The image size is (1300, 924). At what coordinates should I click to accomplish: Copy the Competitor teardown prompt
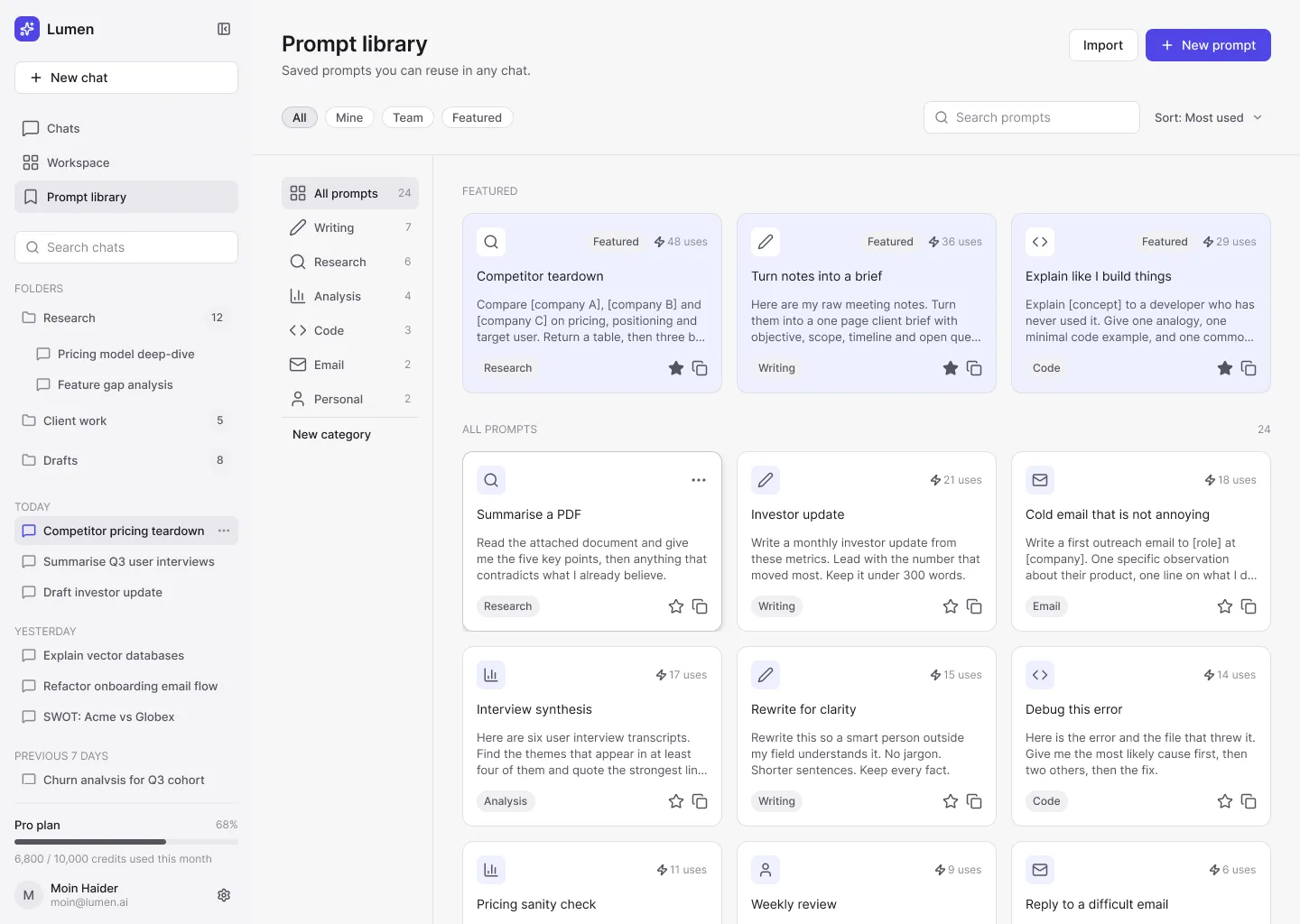click(x=700, y=368)
